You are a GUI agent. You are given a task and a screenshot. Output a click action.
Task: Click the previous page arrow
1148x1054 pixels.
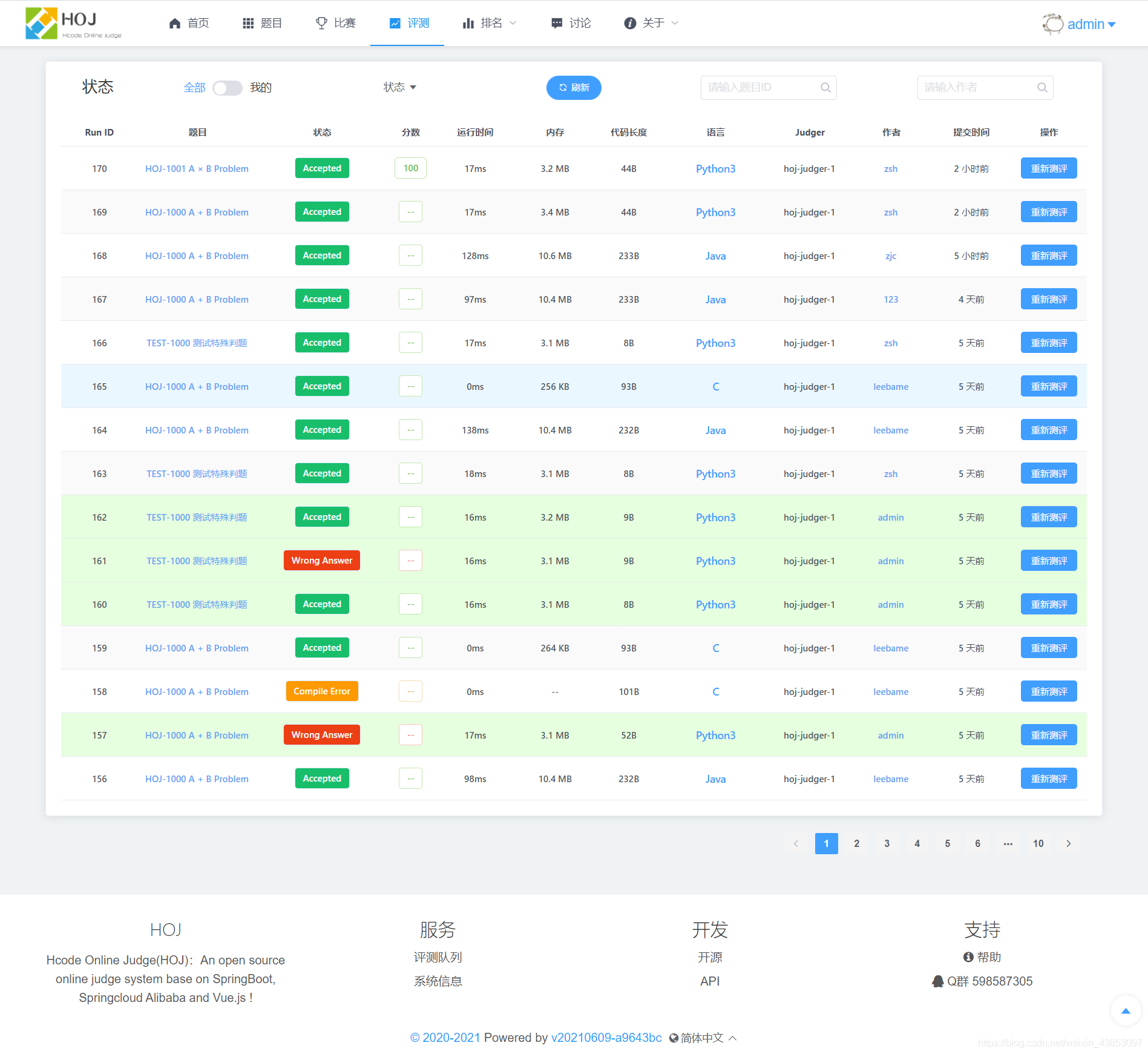pos(796,843)
